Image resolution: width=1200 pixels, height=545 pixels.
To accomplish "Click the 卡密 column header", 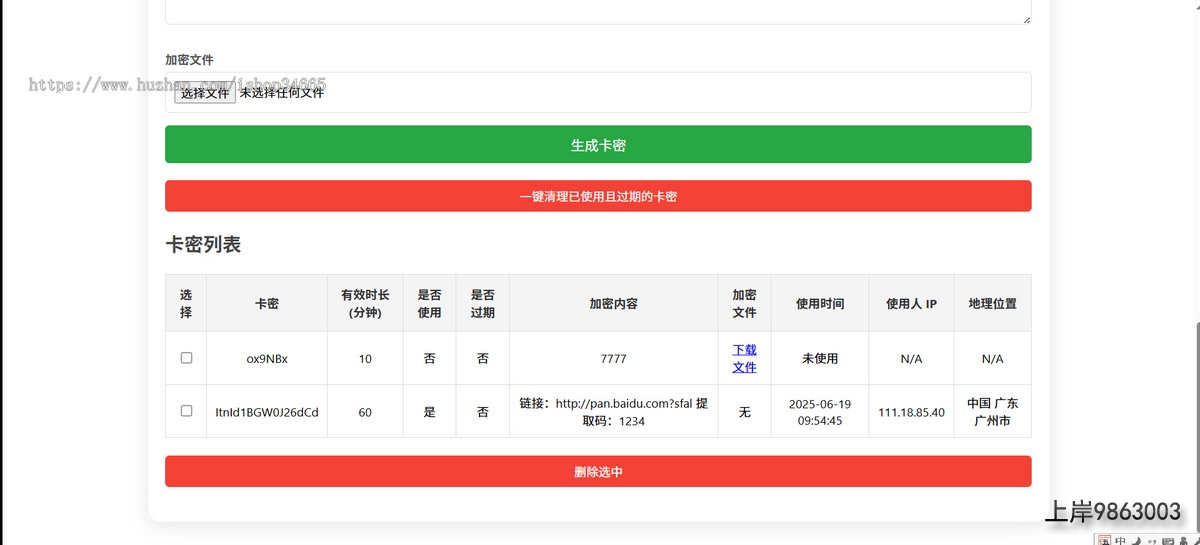I will click(267, 303).
